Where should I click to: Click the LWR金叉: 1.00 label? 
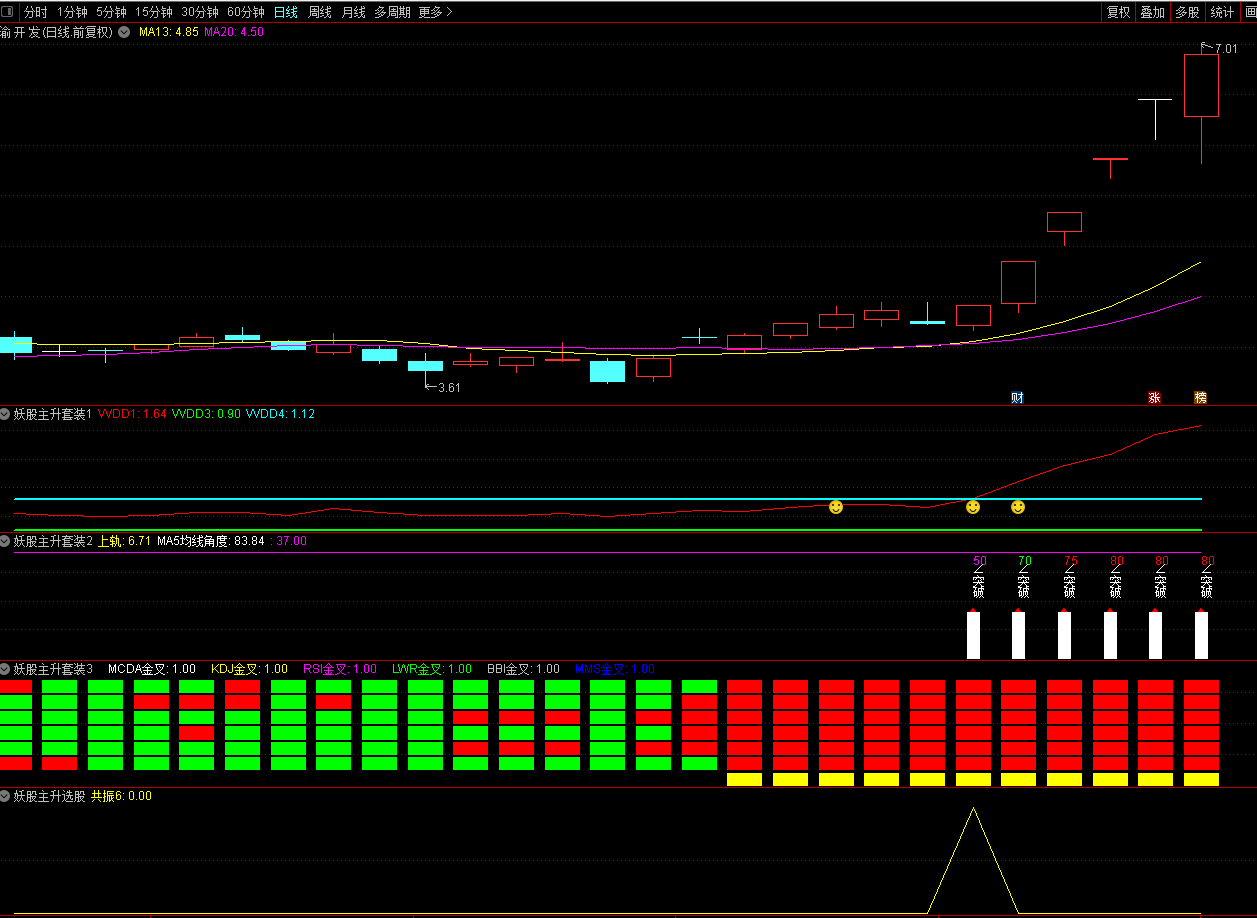point(432,669)
